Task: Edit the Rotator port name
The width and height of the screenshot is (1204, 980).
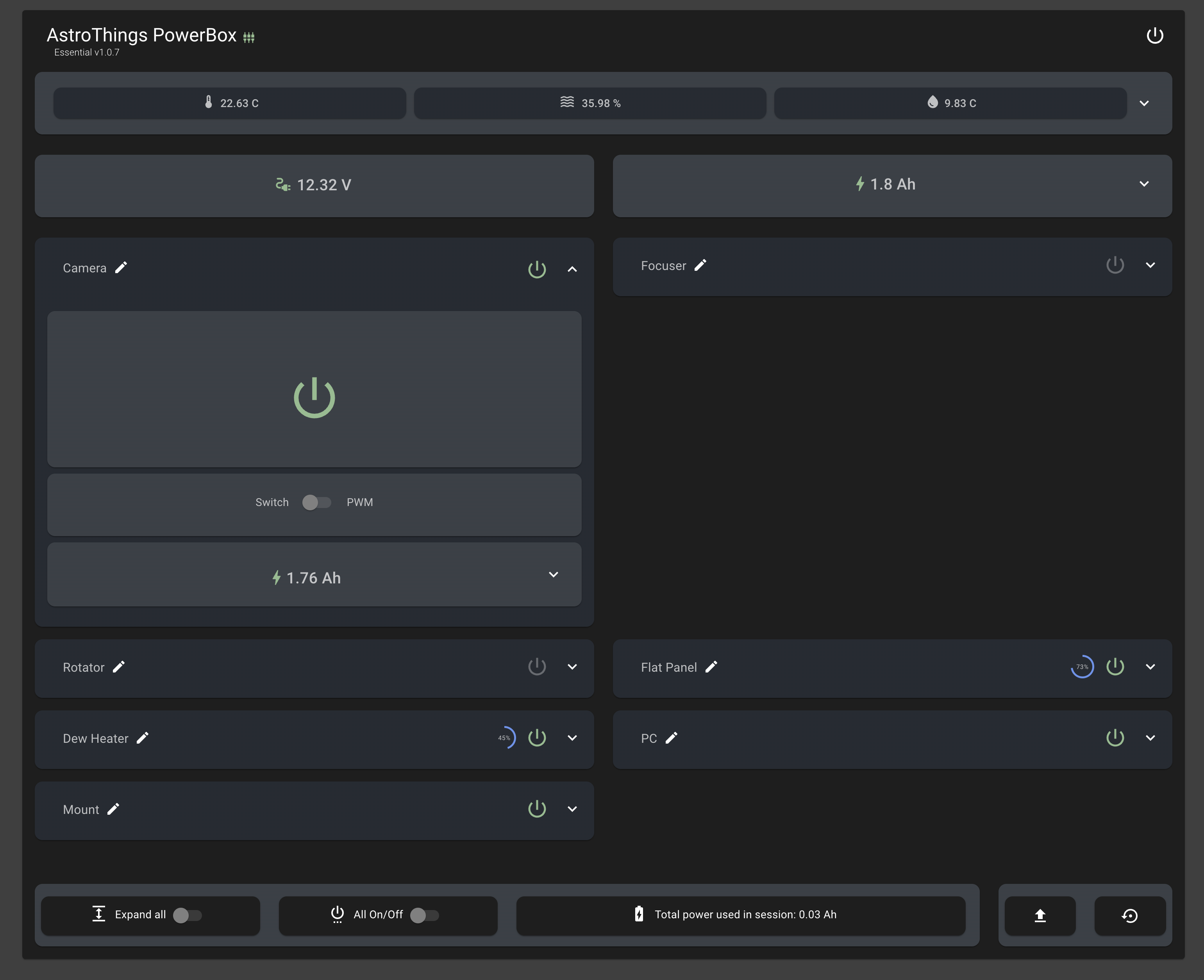Action: tap(118, 667)
